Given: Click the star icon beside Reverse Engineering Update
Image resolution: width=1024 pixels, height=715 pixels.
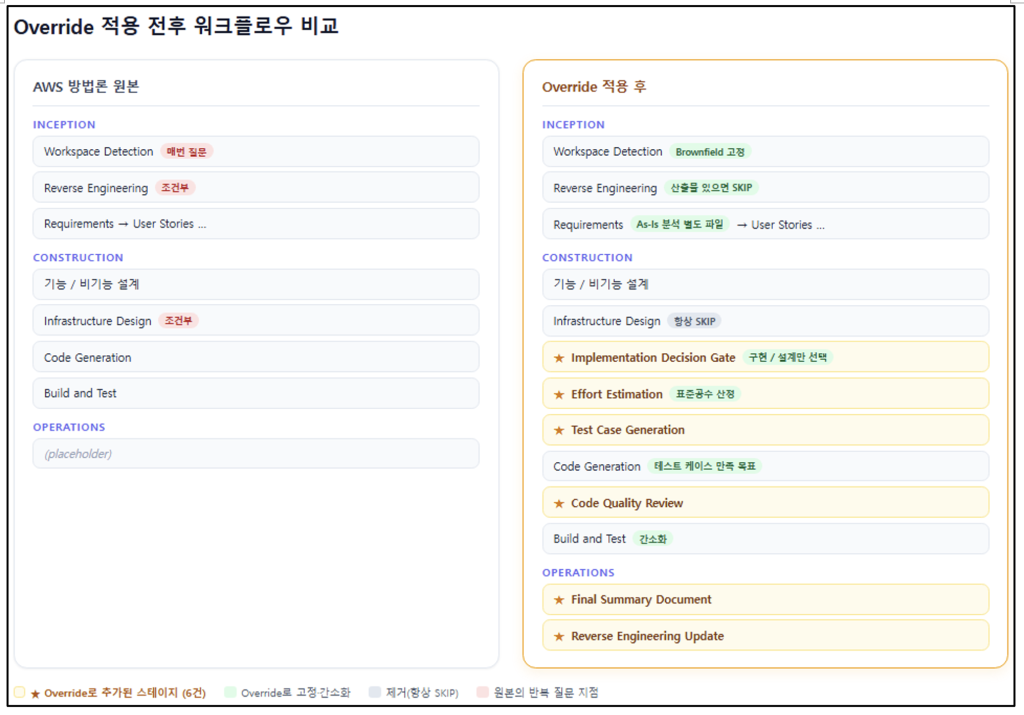Looking at the screenshot, I should tap(559, 636).
